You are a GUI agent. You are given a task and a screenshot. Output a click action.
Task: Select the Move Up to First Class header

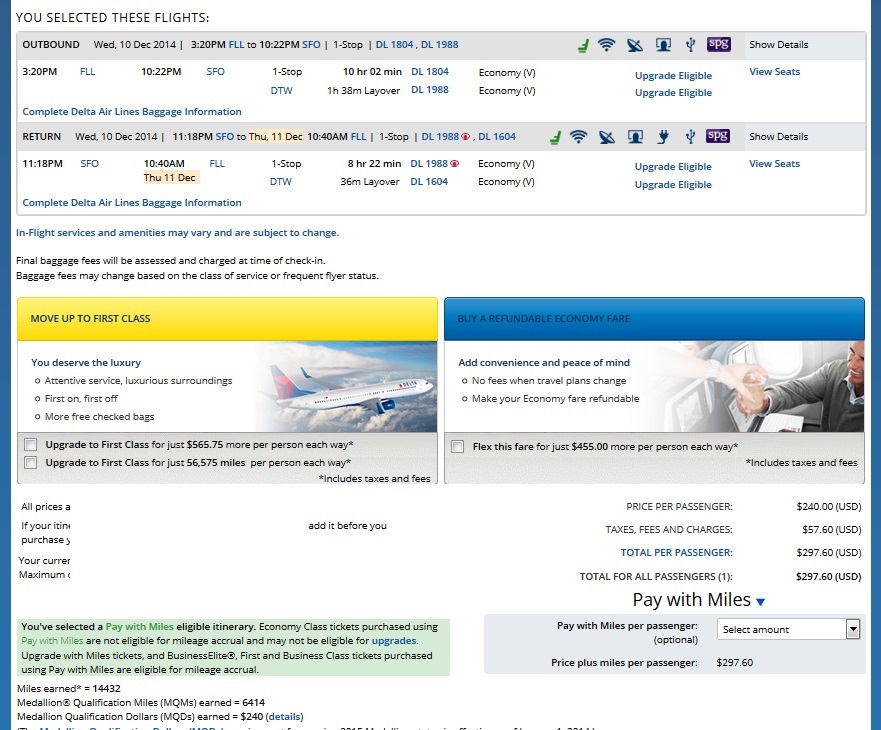tap(227, 319)
